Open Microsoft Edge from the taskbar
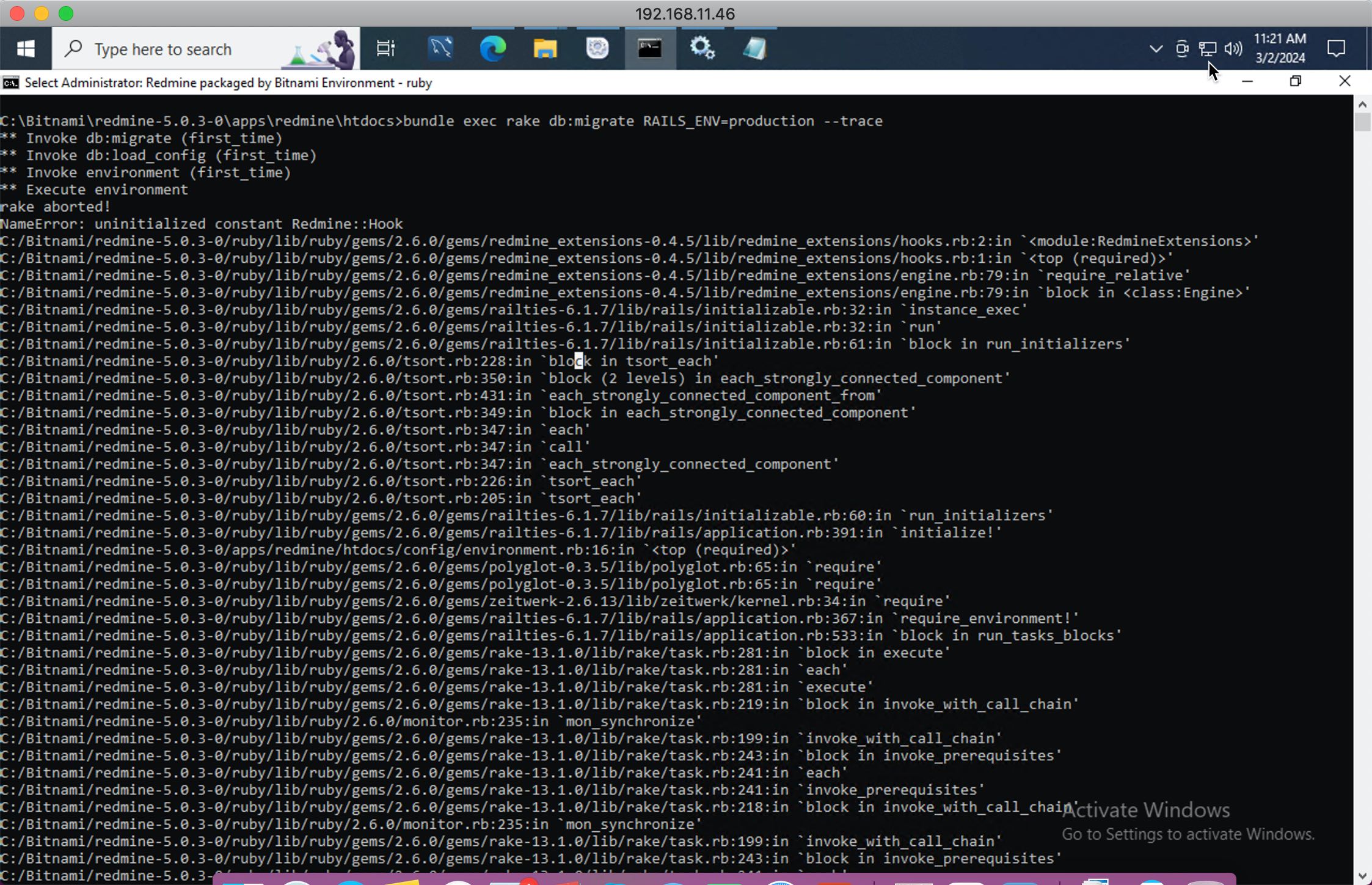 [x=493, y=48]
